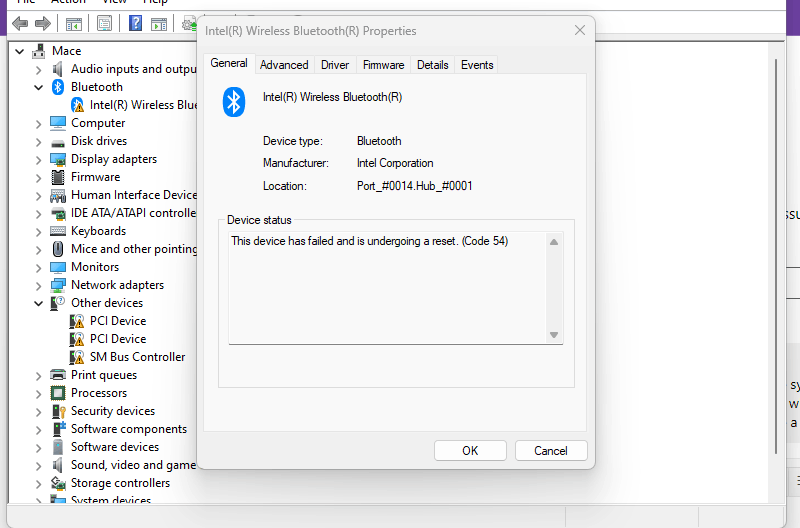Expand the Software devices chevron

[39, 447]
